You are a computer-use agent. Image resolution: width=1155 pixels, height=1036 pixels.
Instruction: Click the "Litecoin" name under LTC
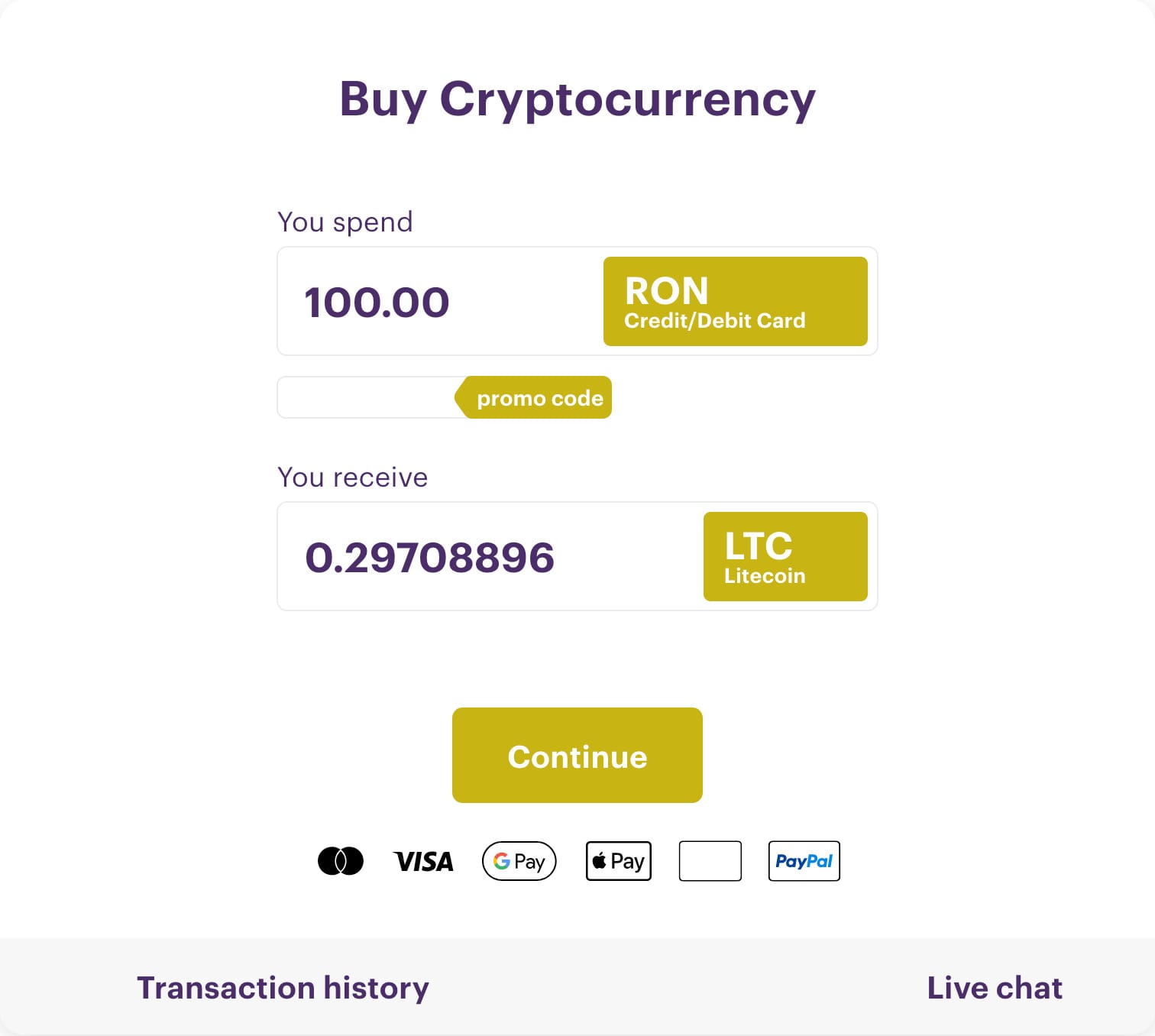(765, 576)
